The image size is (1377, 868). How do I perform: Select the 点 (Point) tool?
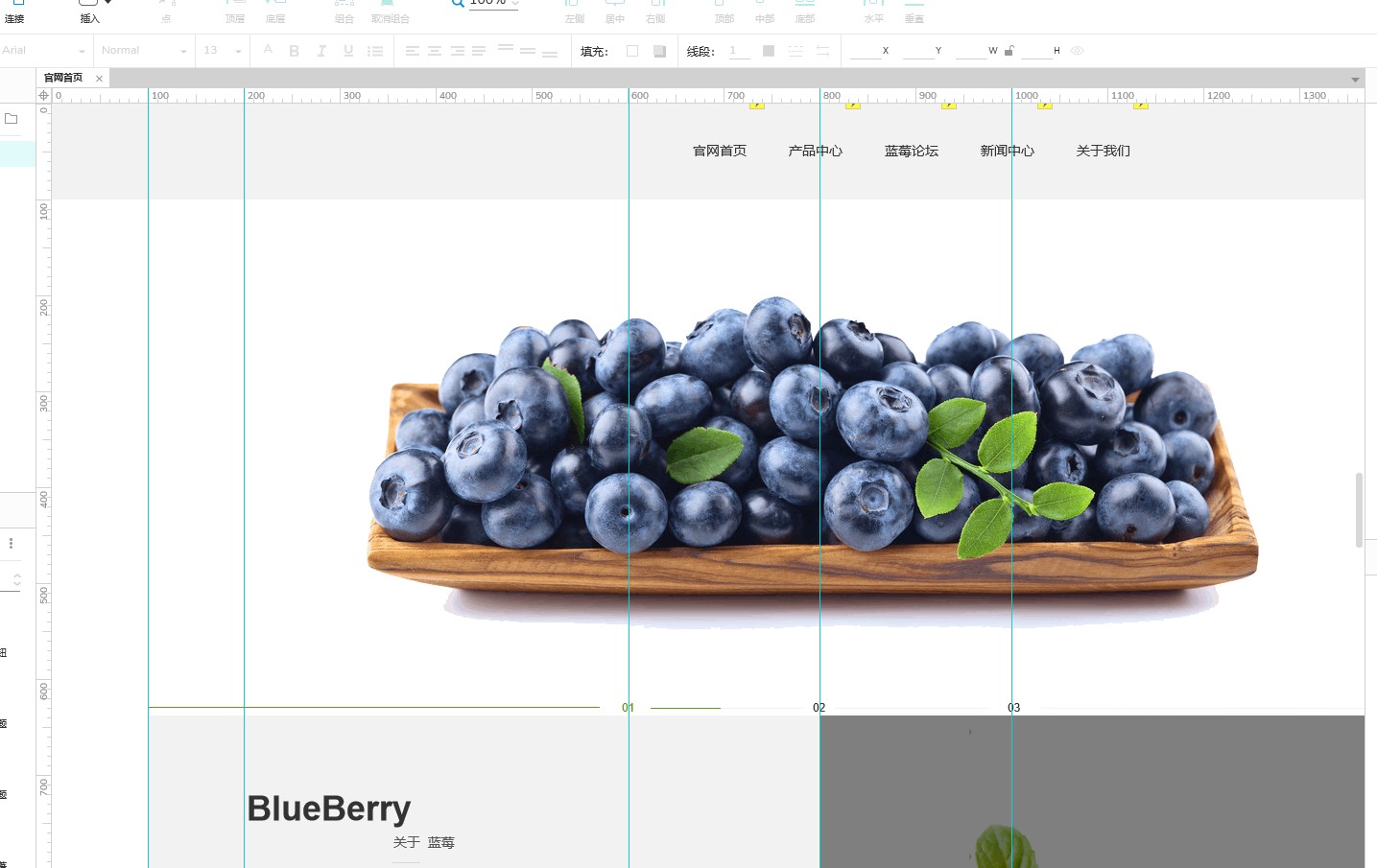[166, 12]
